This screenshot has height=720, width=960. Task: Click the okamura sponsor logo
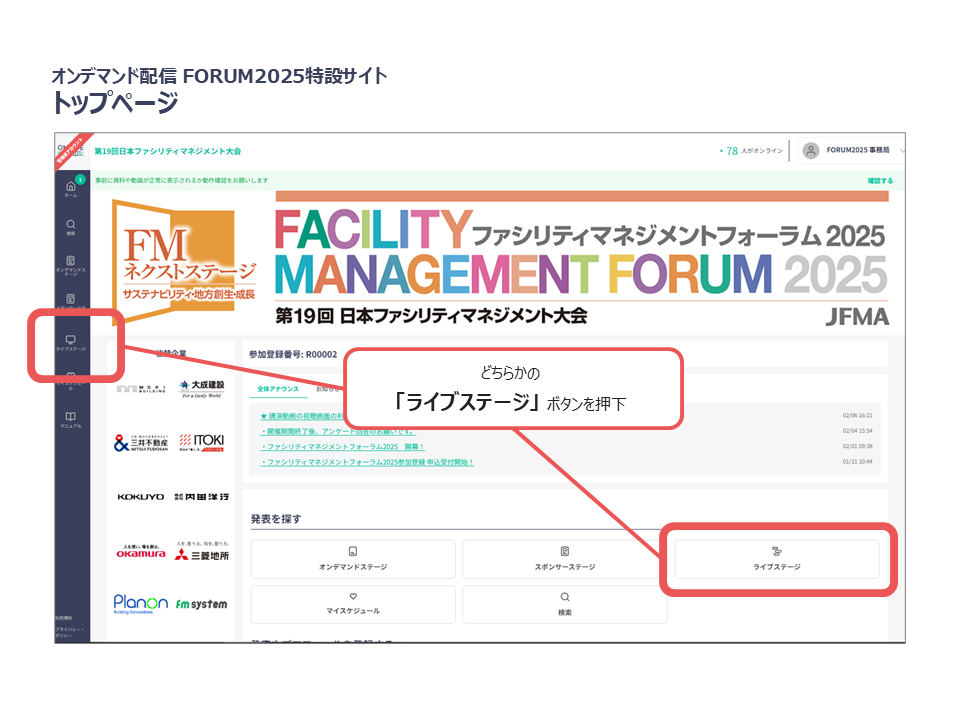(x=141, y=551)
